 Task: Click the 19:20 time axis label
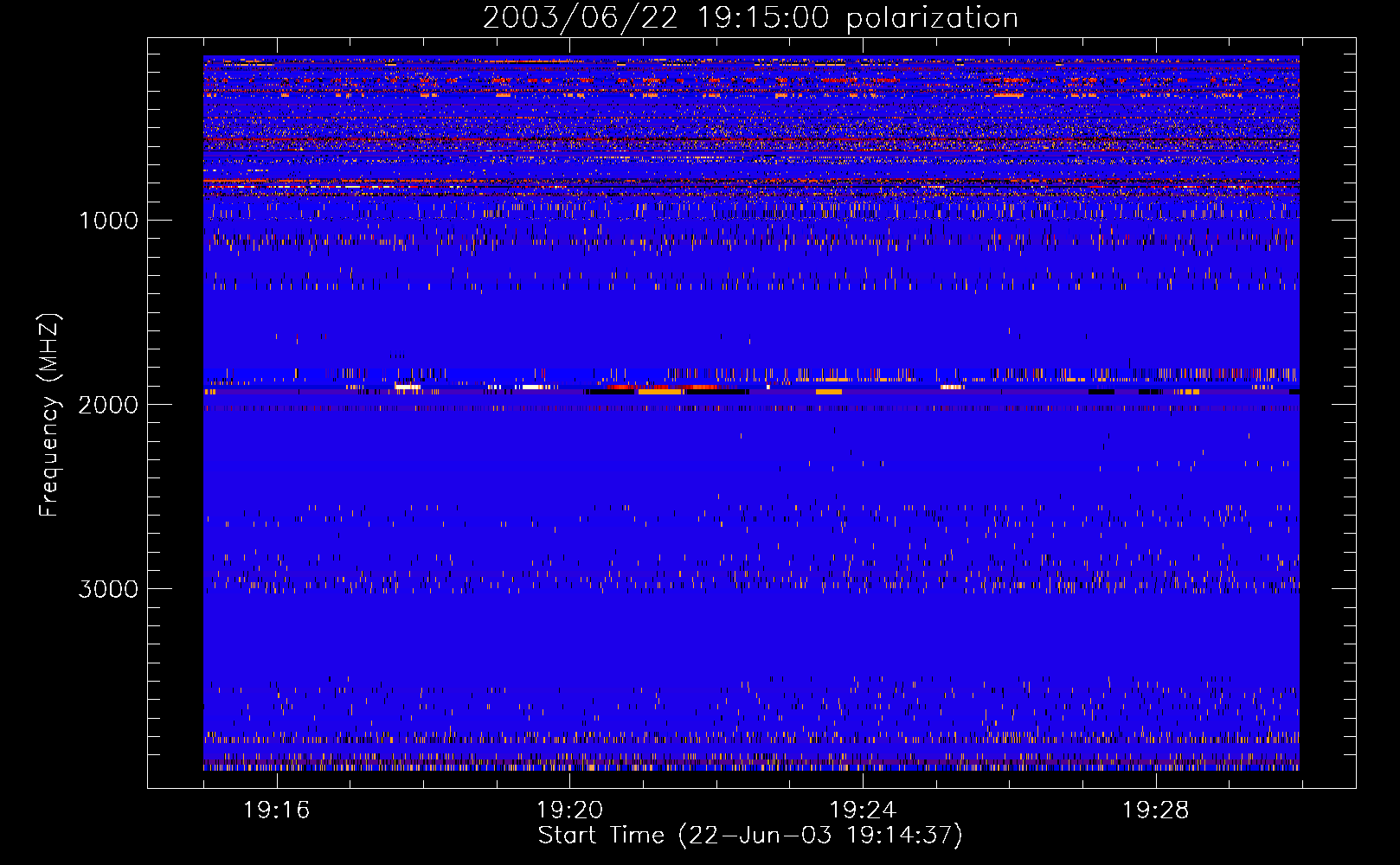click(569, 811)
